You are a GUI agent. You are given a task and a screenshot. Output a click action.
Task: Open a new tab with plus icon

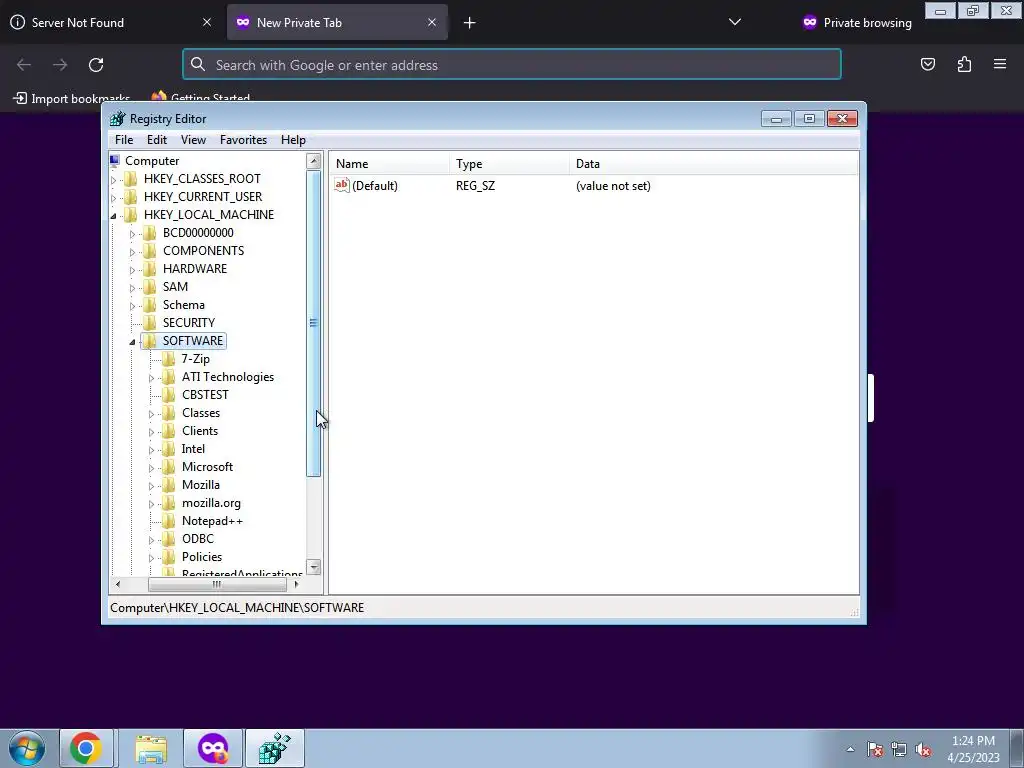click(x=470, y=23)
